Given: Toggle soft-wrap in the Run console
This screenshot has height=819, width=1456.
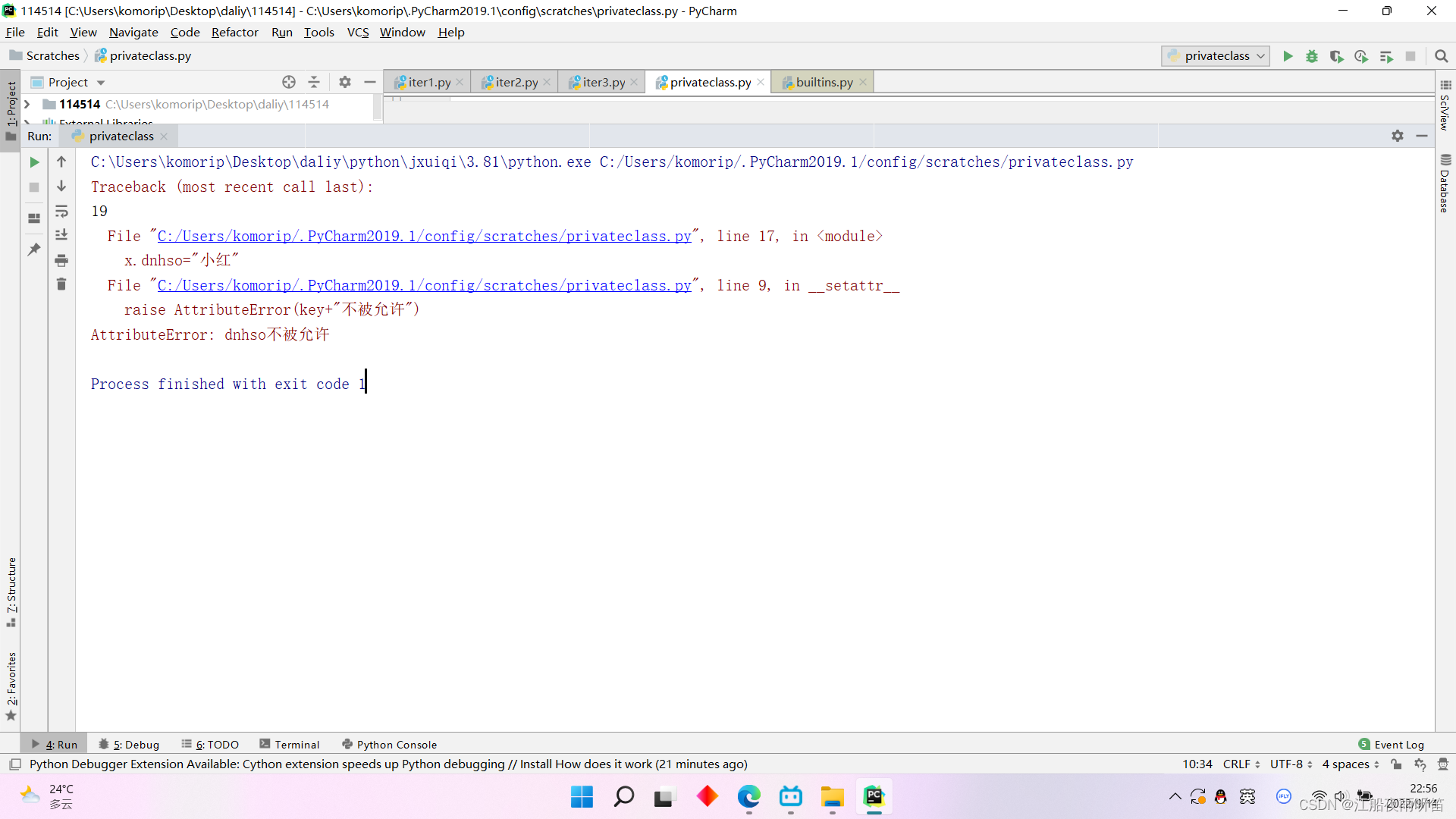Looking at the screenshot, I should [61, 212].
